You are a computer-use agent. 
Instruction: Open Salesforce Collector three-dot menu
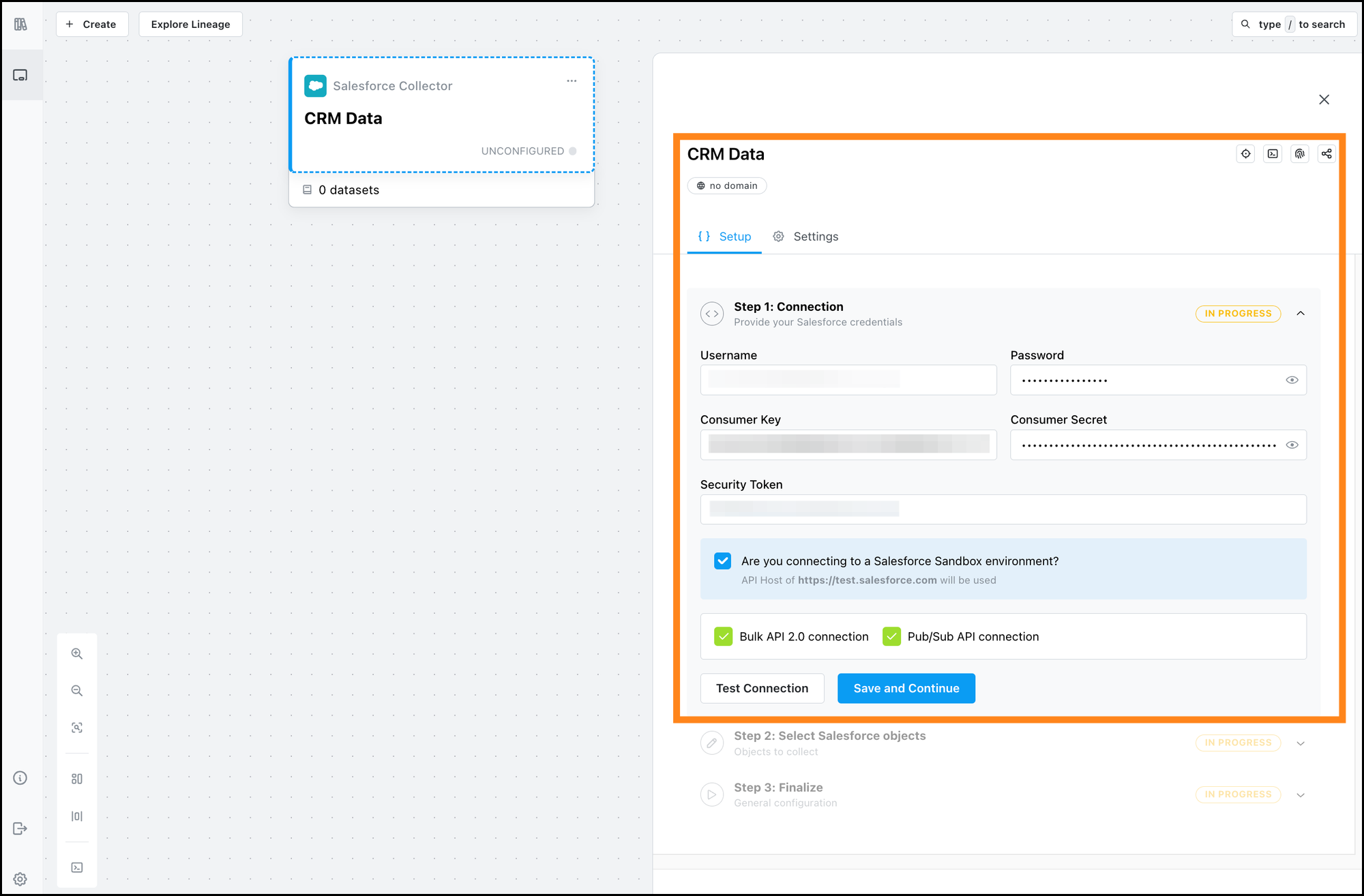click(x=572, y=81)
